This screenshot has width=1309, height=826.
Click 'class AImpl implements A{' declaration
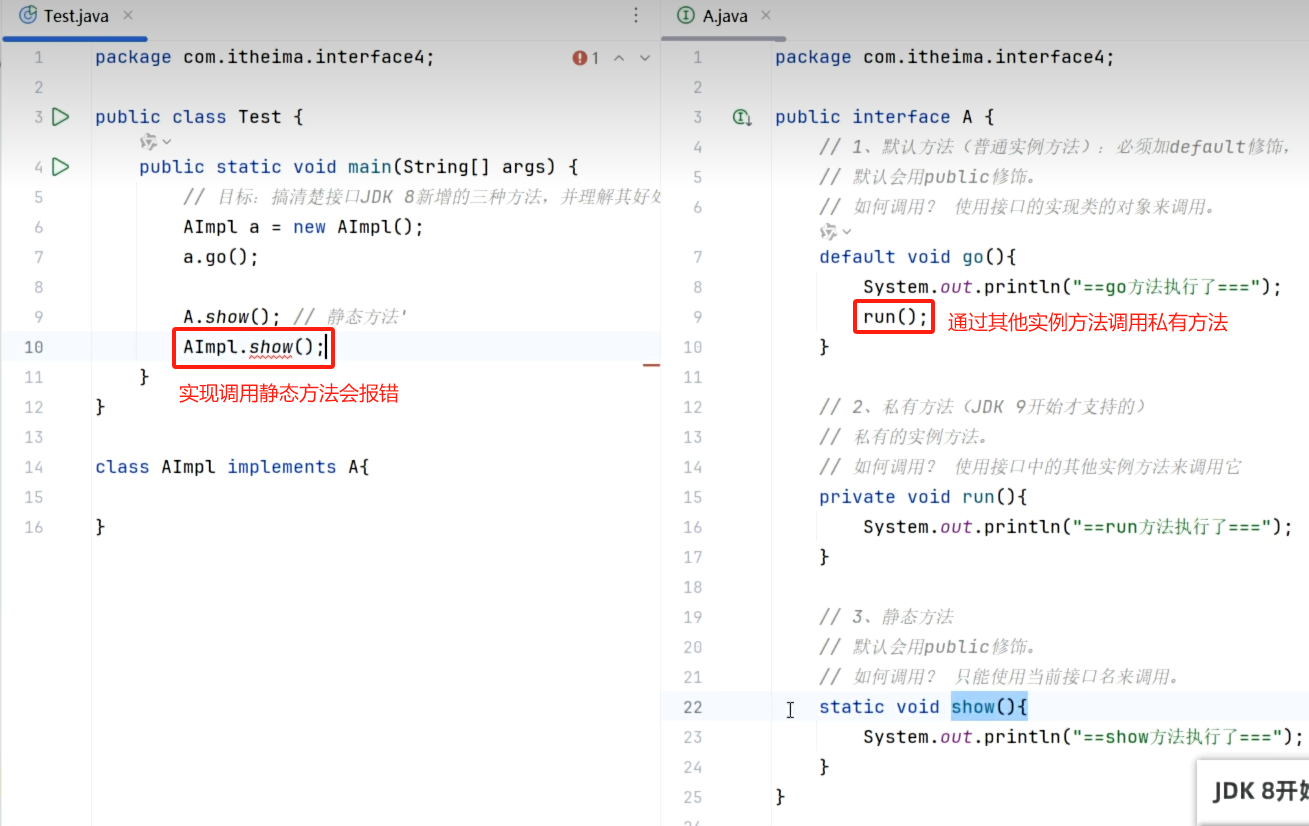tap(232, 467)
